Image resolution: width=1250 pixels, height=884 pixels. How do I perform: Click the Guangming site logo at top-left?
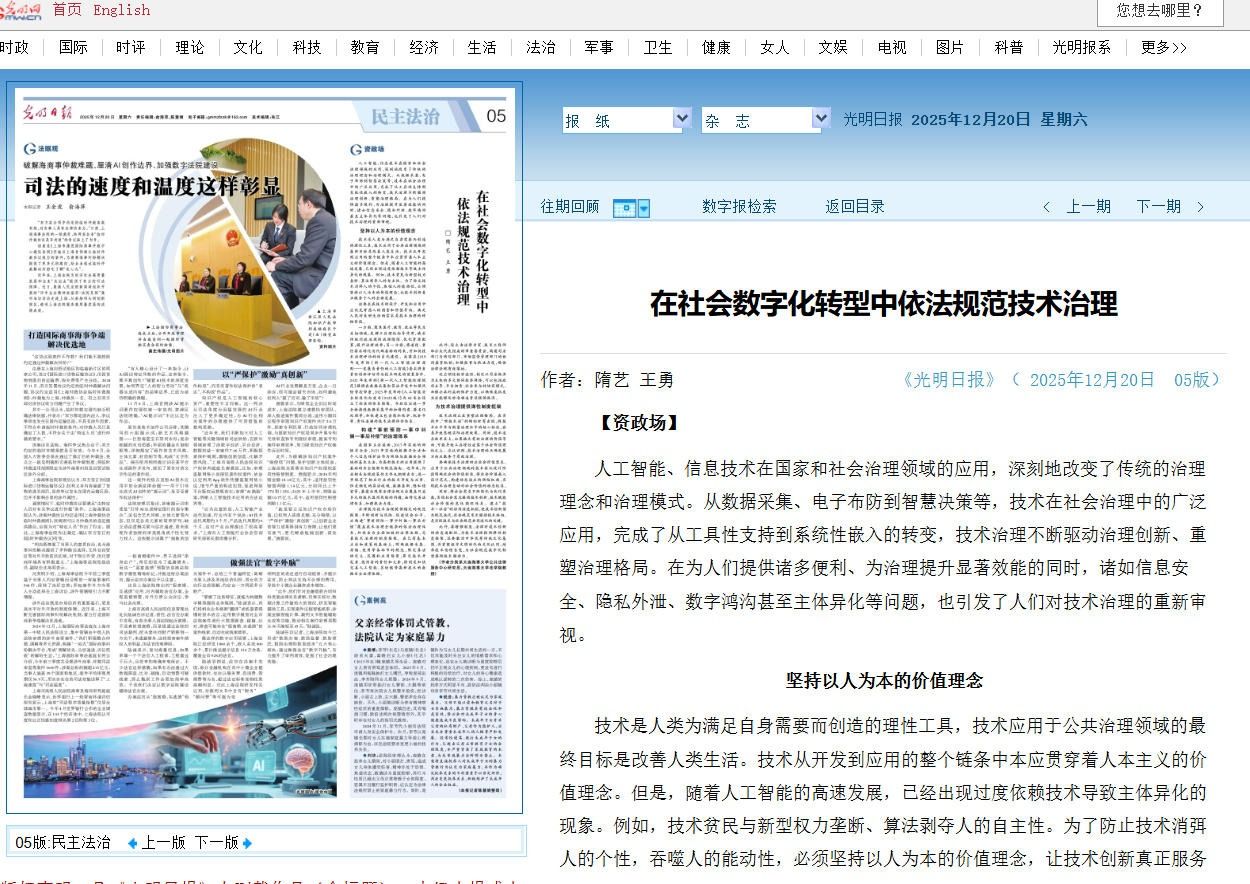point(21,9)
